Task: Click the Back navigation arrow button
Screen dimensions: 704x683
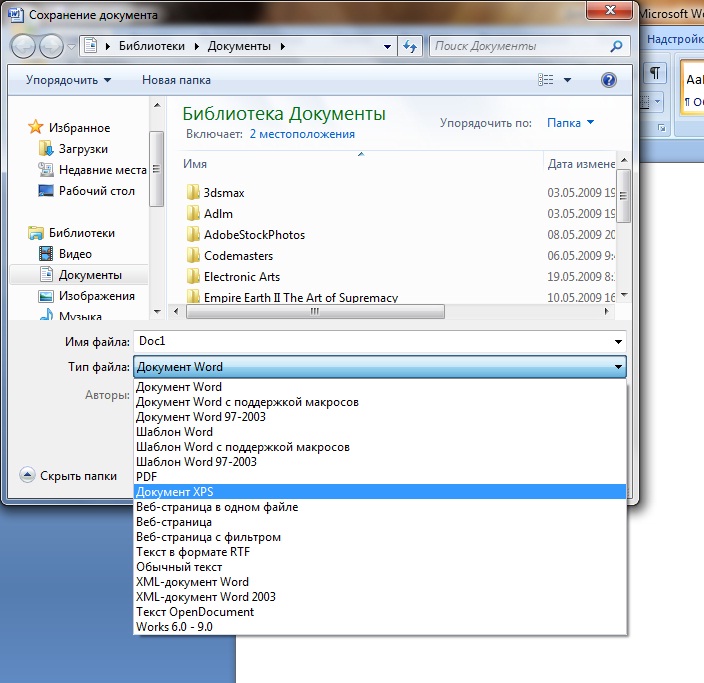Action: (22, 46)
